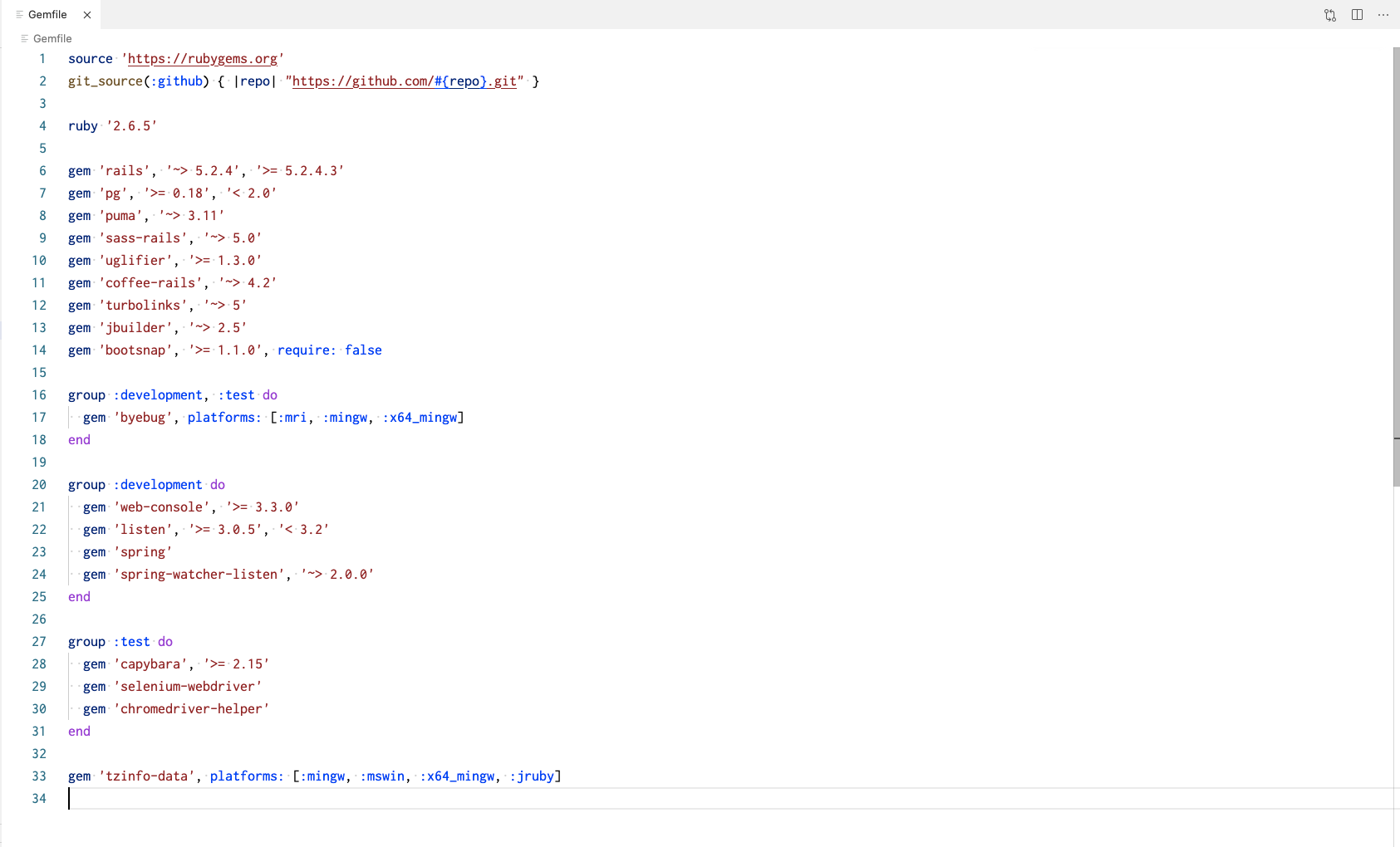Click the 'end' keyword on line 18
Viewport: 1400px width, 847px height.
(79, 440)
